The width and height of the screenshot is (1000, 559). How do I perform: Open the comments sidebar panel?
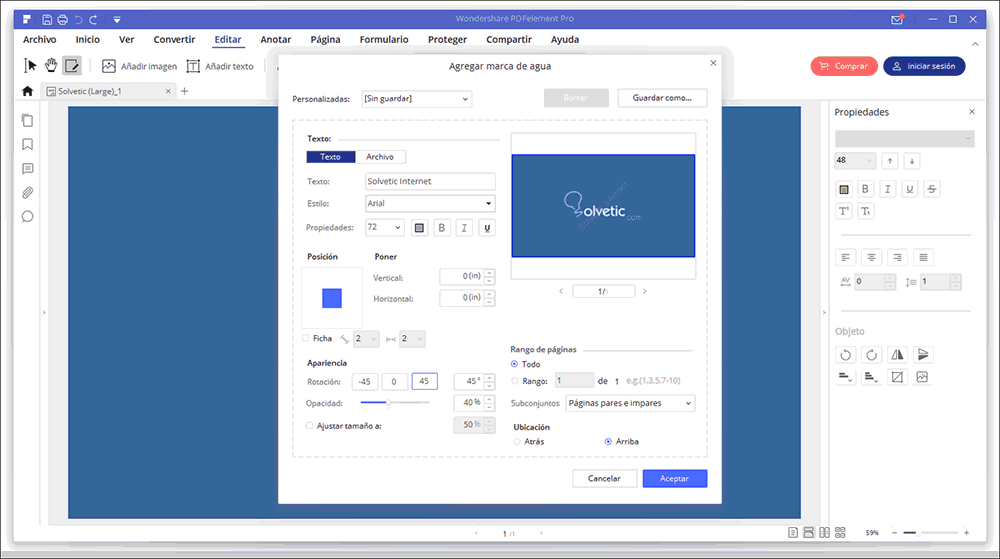click(x=27, y=168)
